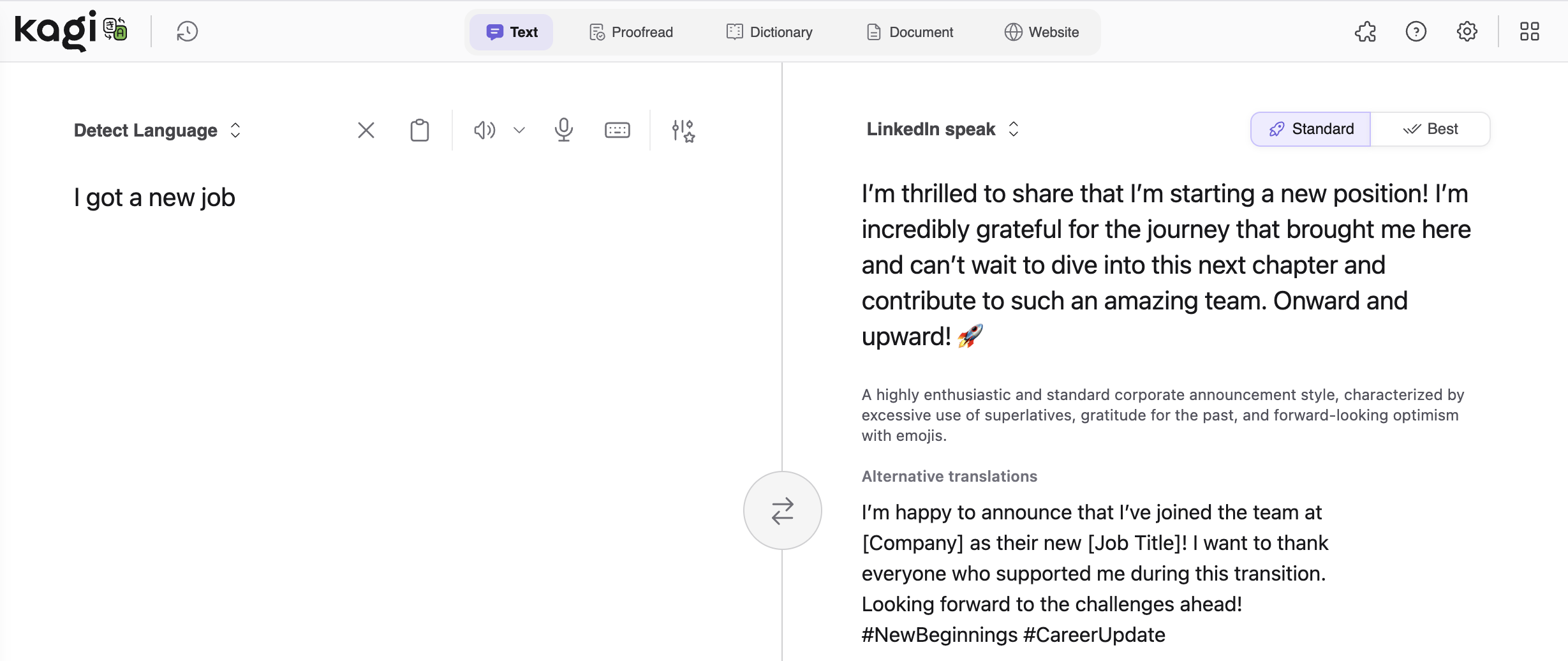Switch to the Dictionary tab
Viewport: 1568px width, 661px height.
coord(769,31)
